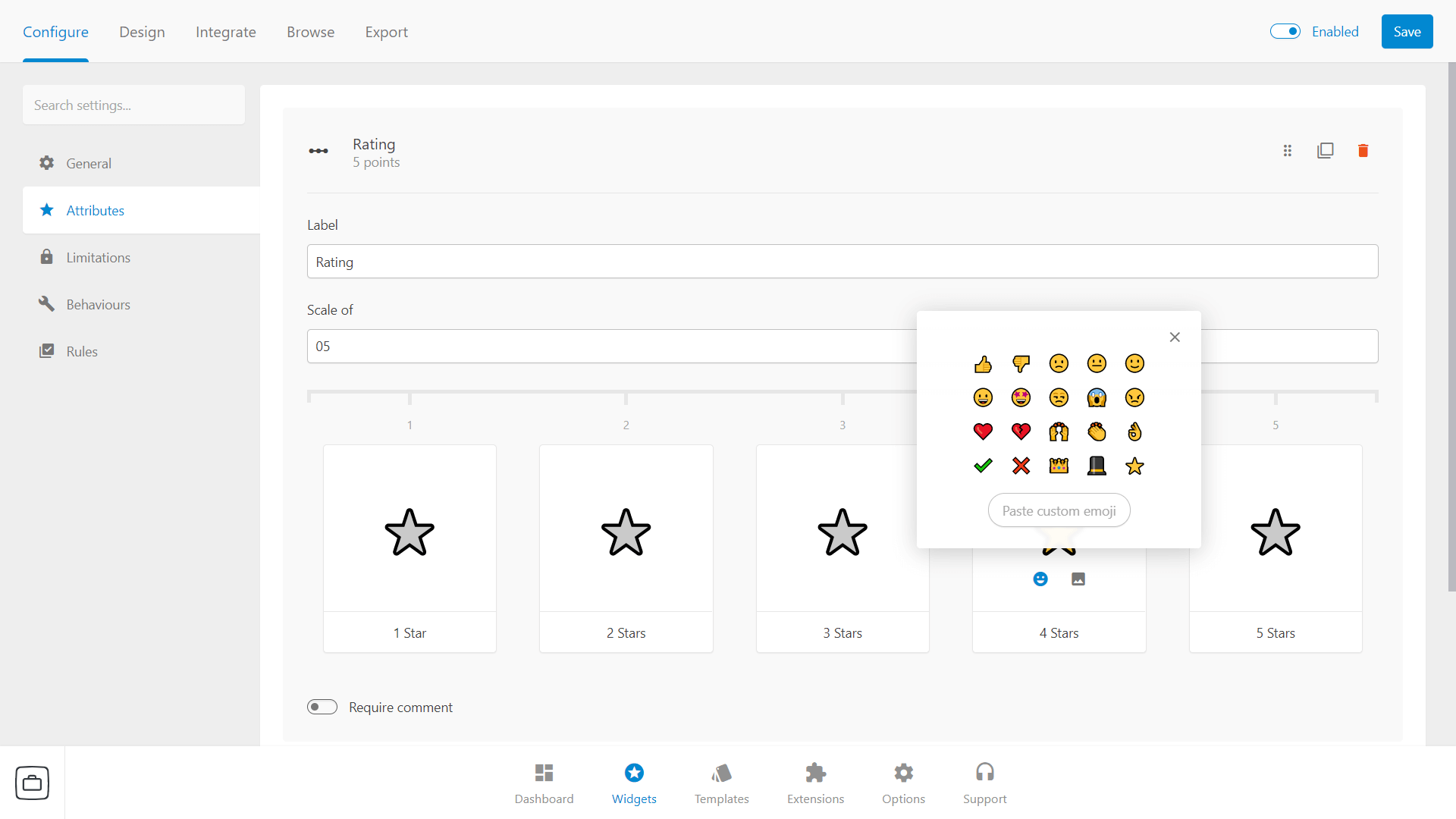
Task: Select the star image on 1 Star card
Action: pos(409,532)
